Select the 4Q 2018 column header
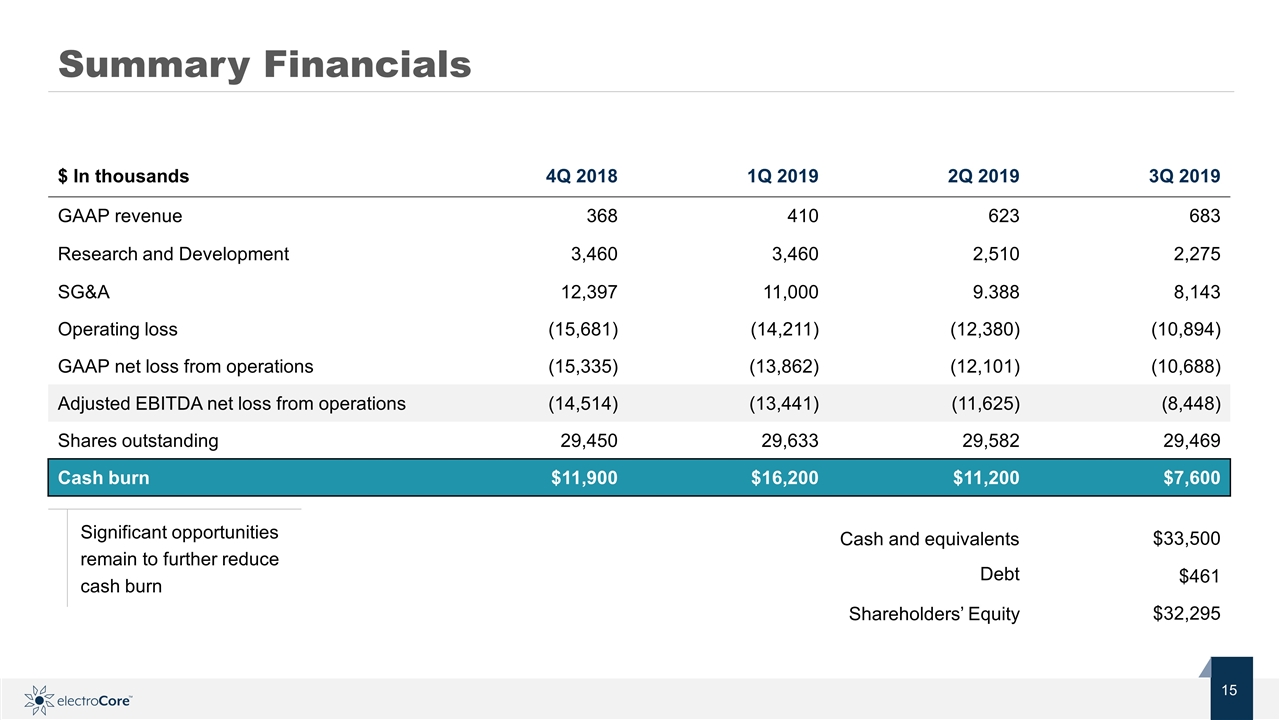The width and height of the screenshot is (1280, 720). coord(581,176)
